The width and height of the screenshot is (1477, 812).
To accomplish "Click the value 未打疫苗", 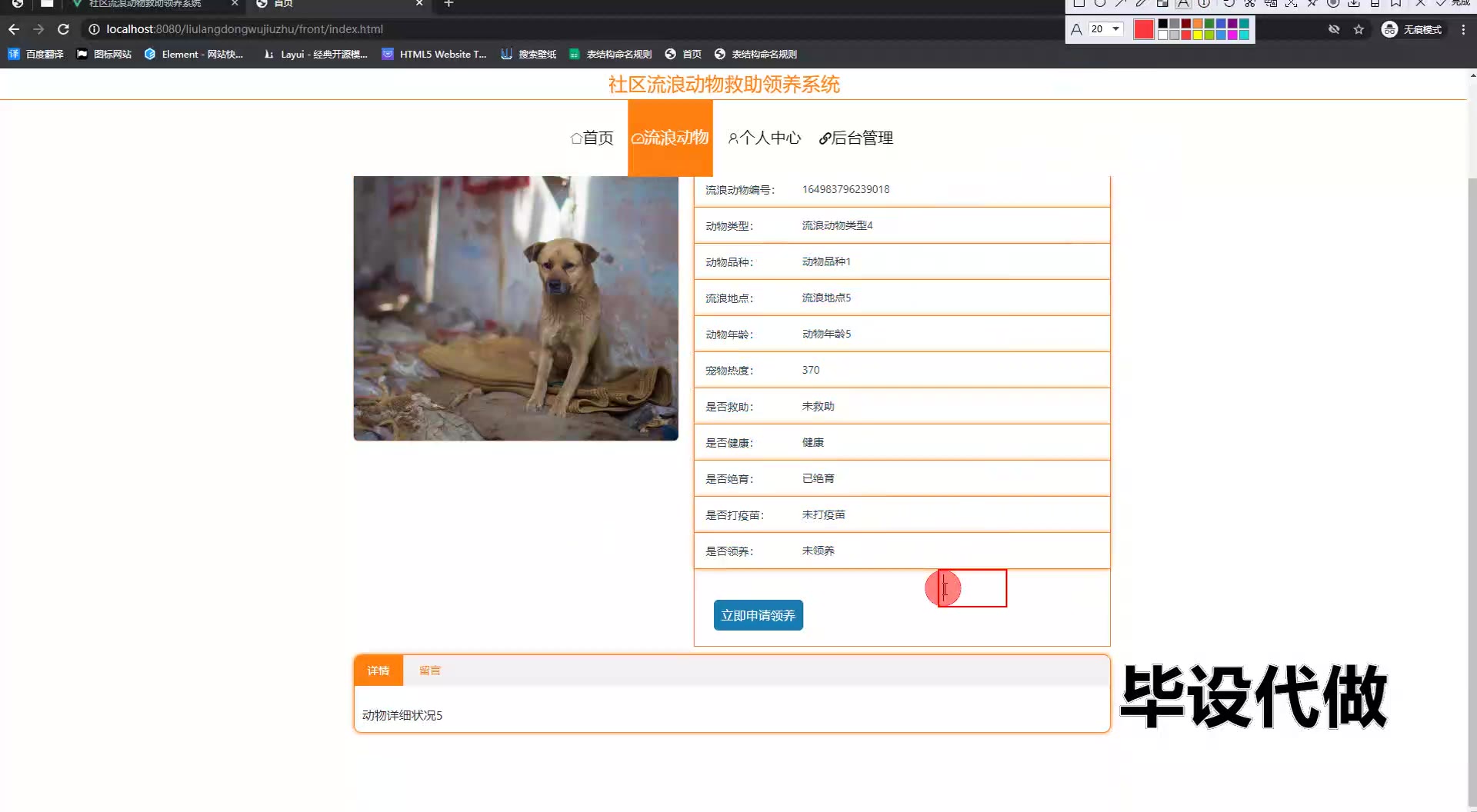I will click(x=823, y=514).
